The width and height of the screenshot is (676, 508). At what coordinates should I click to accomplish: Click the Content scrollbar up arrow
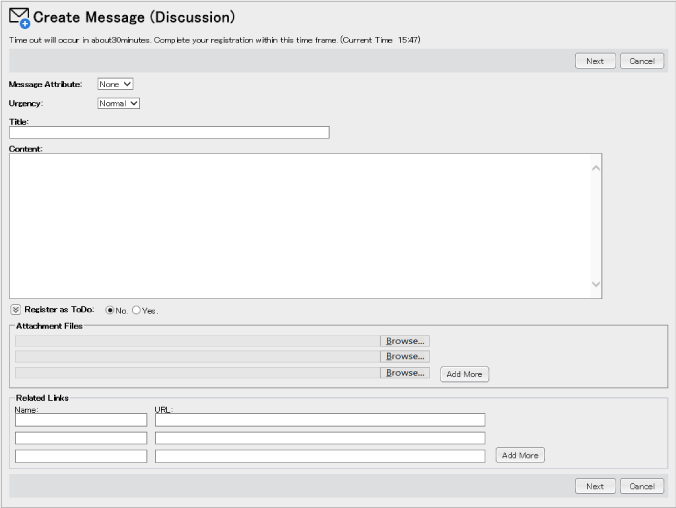point(596,168)
